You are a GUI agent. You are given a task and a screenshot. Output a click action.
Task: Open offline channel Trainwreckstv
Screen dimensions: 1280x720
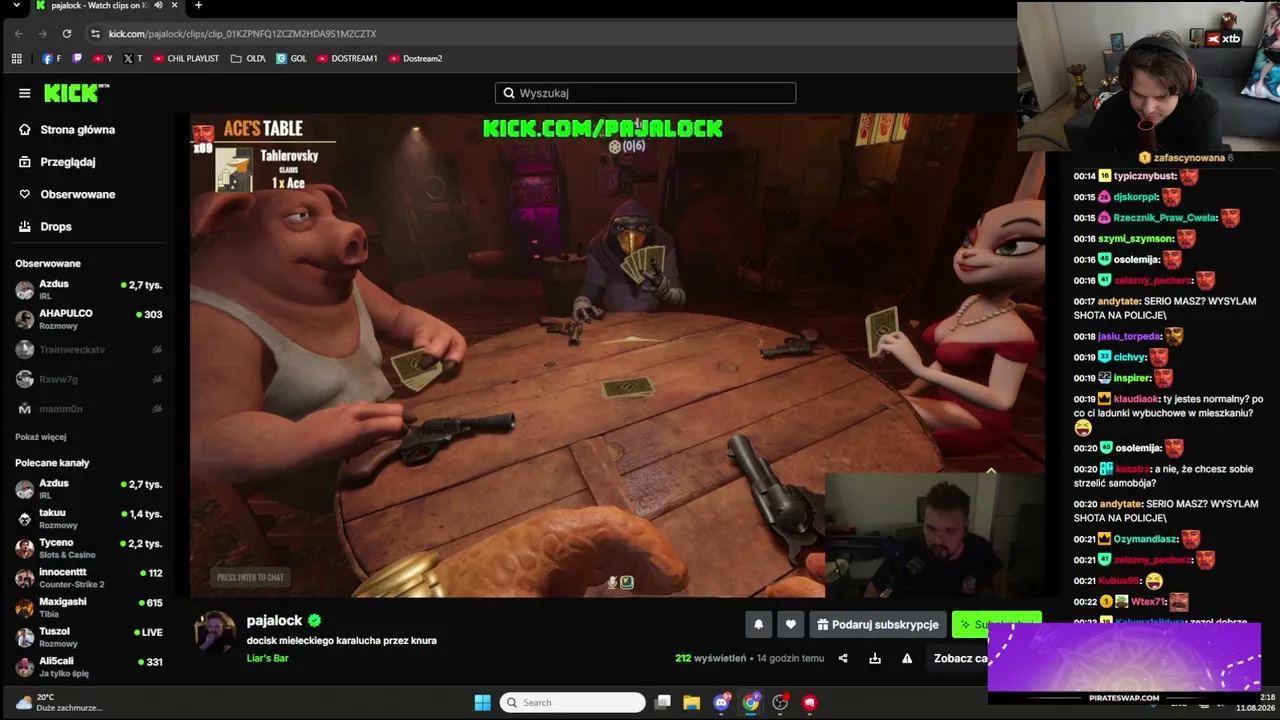pyautogui.click(x=88, y=350)
